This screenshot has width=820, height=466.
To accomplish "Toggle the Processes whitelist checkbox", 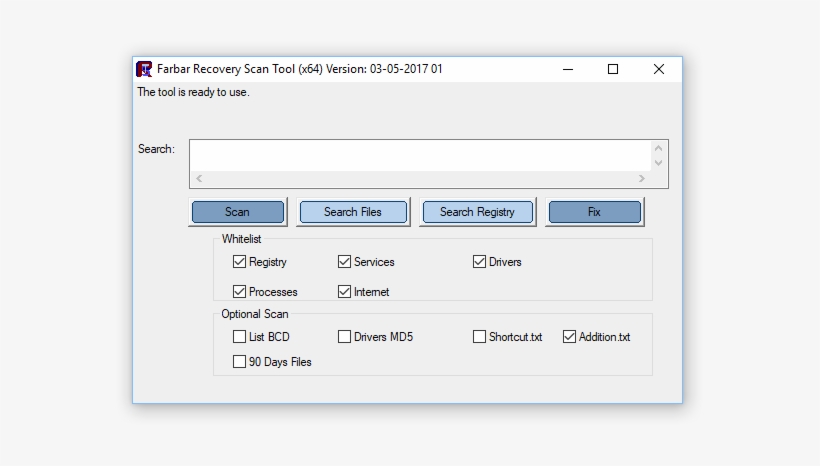I will point(239,291).
